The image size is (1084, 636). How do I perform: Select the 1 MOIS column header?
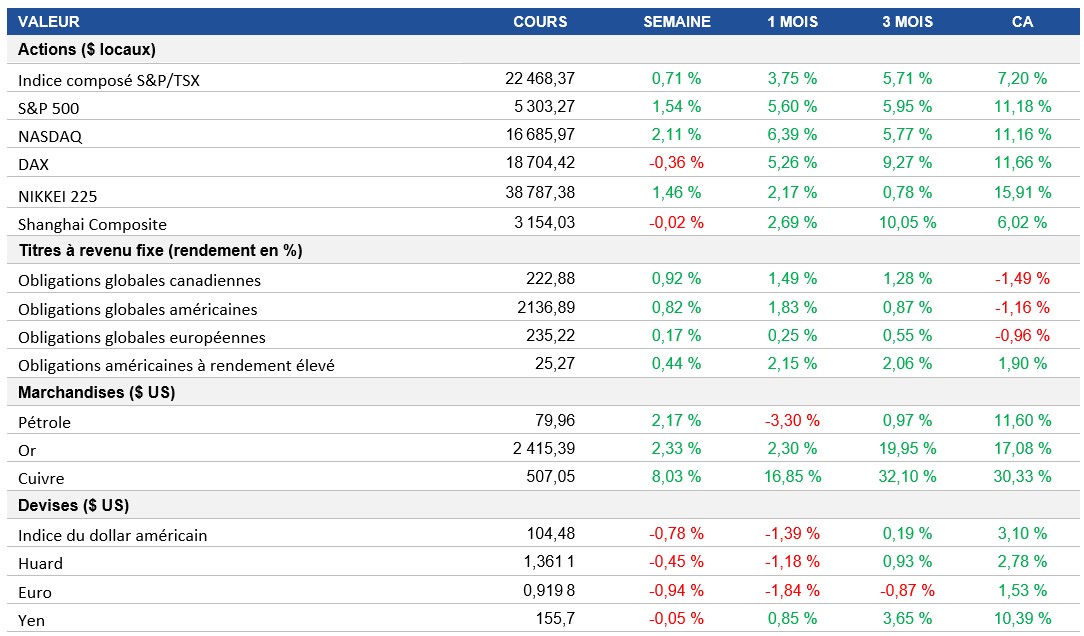click(x=792, y=21)
